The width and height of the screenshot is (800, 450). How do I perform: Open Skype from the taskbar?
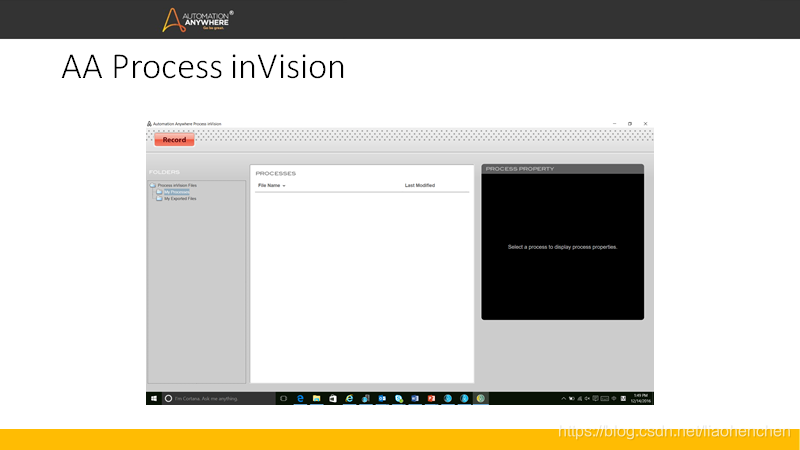(x=399, y=398)
